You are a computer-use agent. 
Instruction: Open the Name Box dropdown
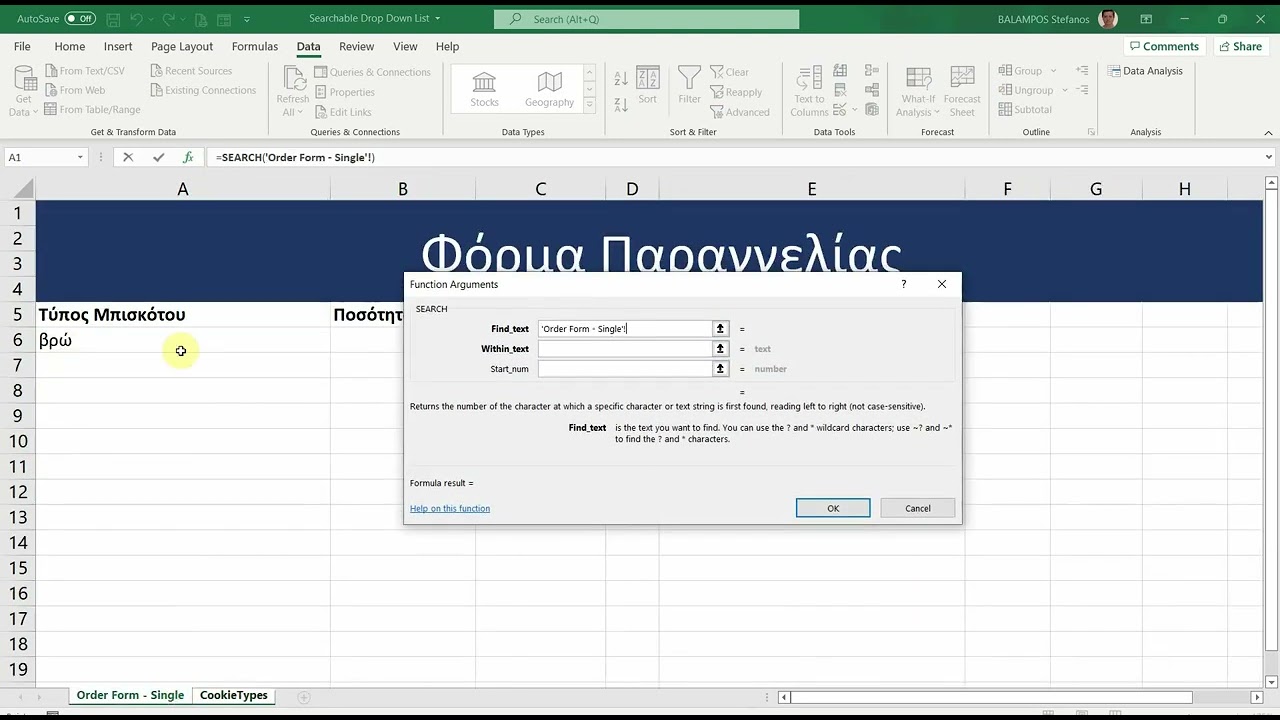[80, 157]
